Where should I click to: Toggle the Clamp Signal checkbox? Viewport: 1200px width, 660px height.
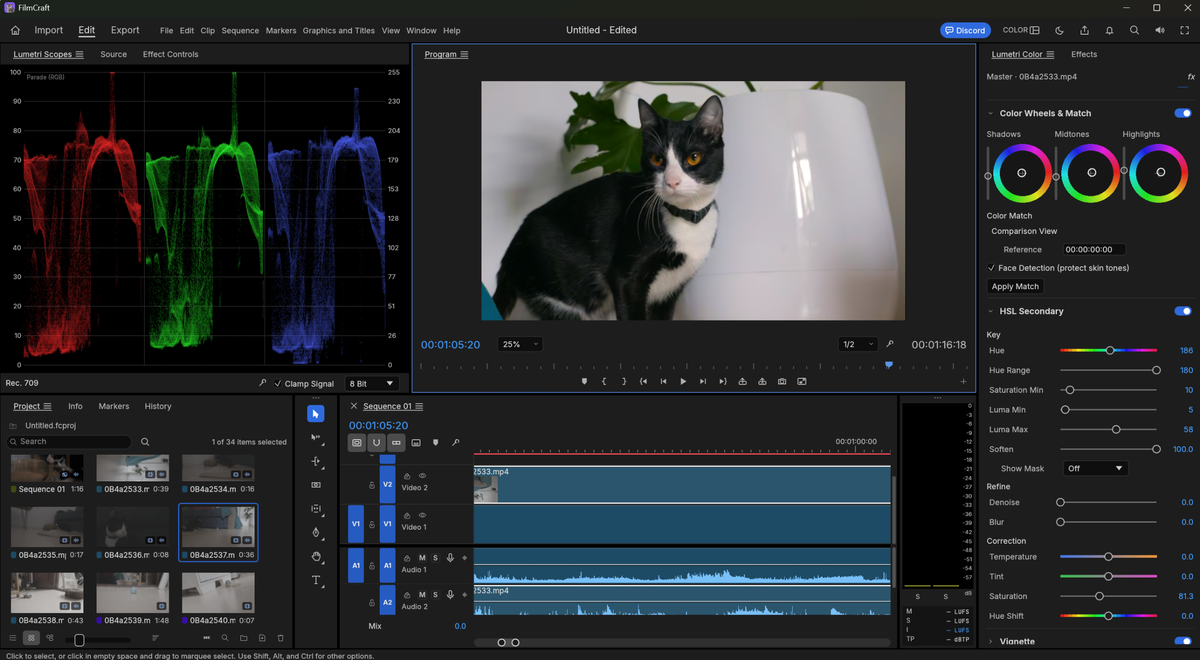(x=278, y=383)
